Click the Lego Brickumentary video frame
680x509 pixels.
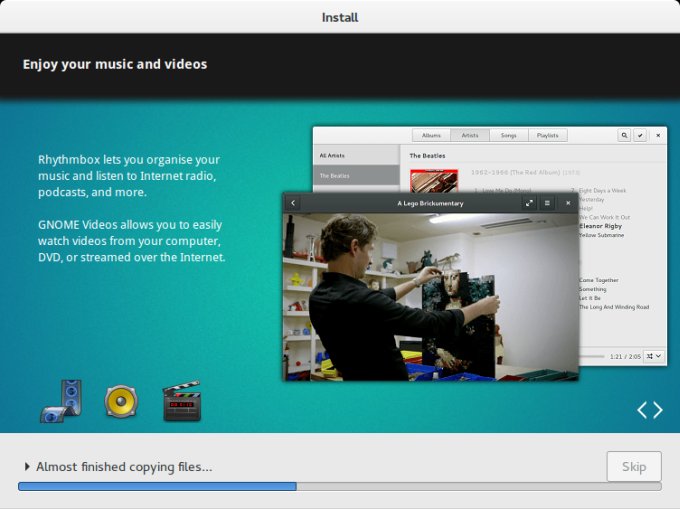click(431, 297)
